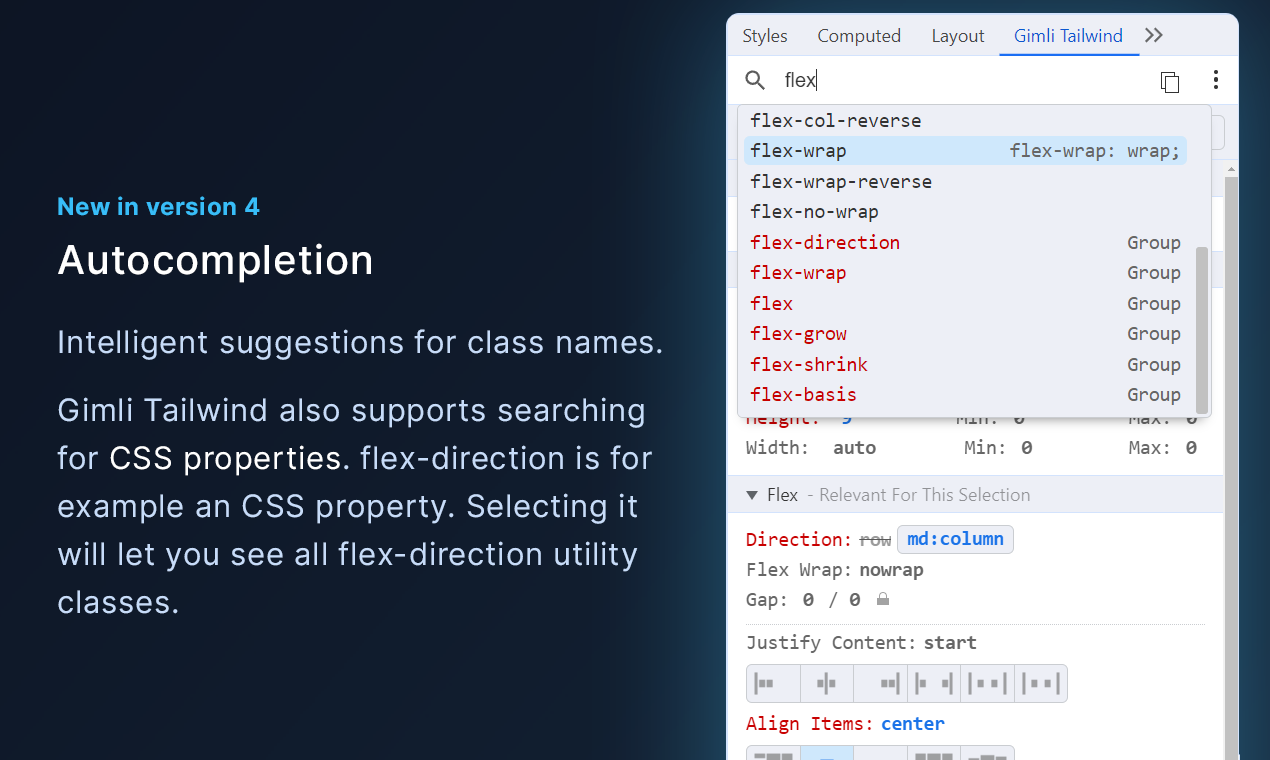Viewport: 1270px width, 760px height.
Task: Click the 'Justify Content:' label
Action: tap(831, 643)
